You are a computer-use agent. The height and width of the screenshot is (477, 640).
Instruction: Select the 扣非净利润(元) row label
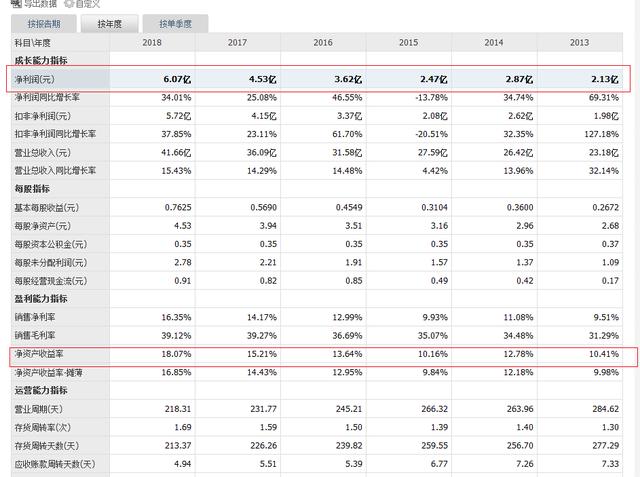[x=42, y=116]
